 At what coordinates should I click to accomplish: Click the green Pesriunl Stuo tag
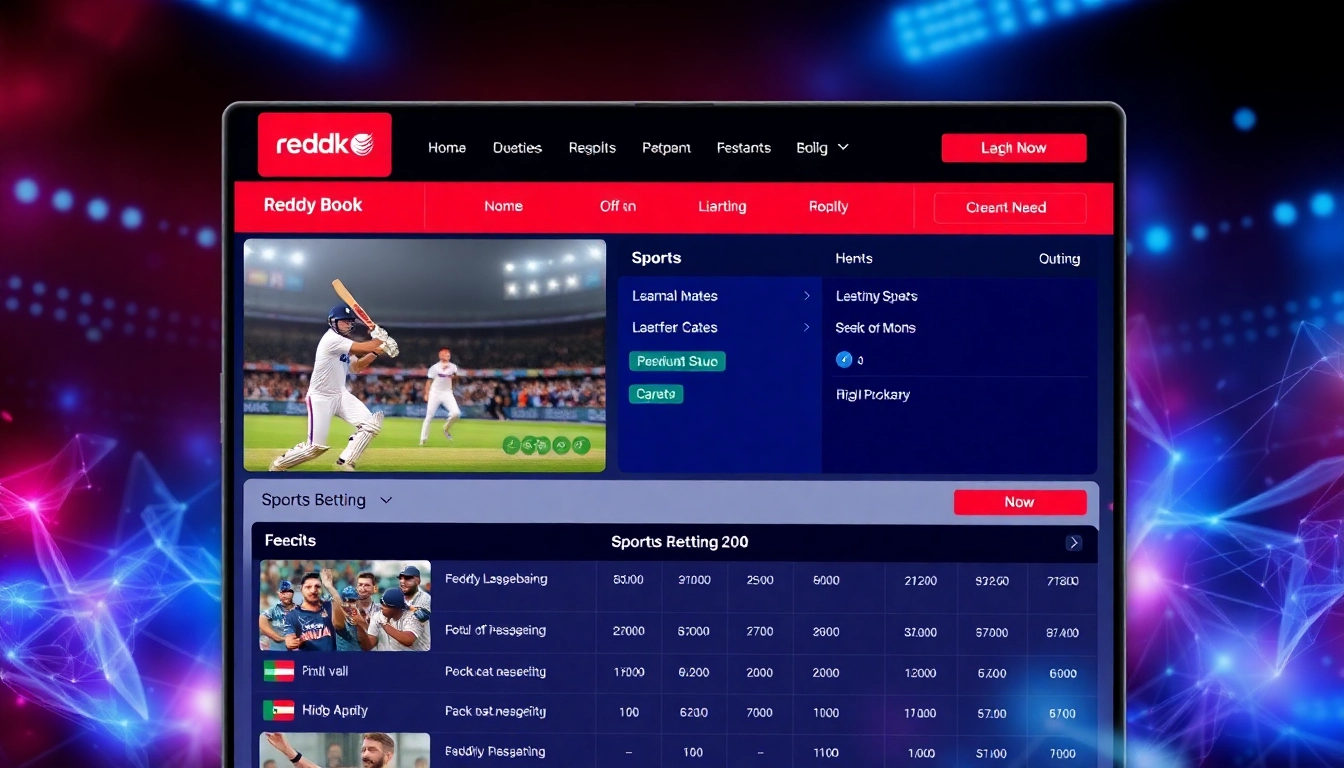677,361
